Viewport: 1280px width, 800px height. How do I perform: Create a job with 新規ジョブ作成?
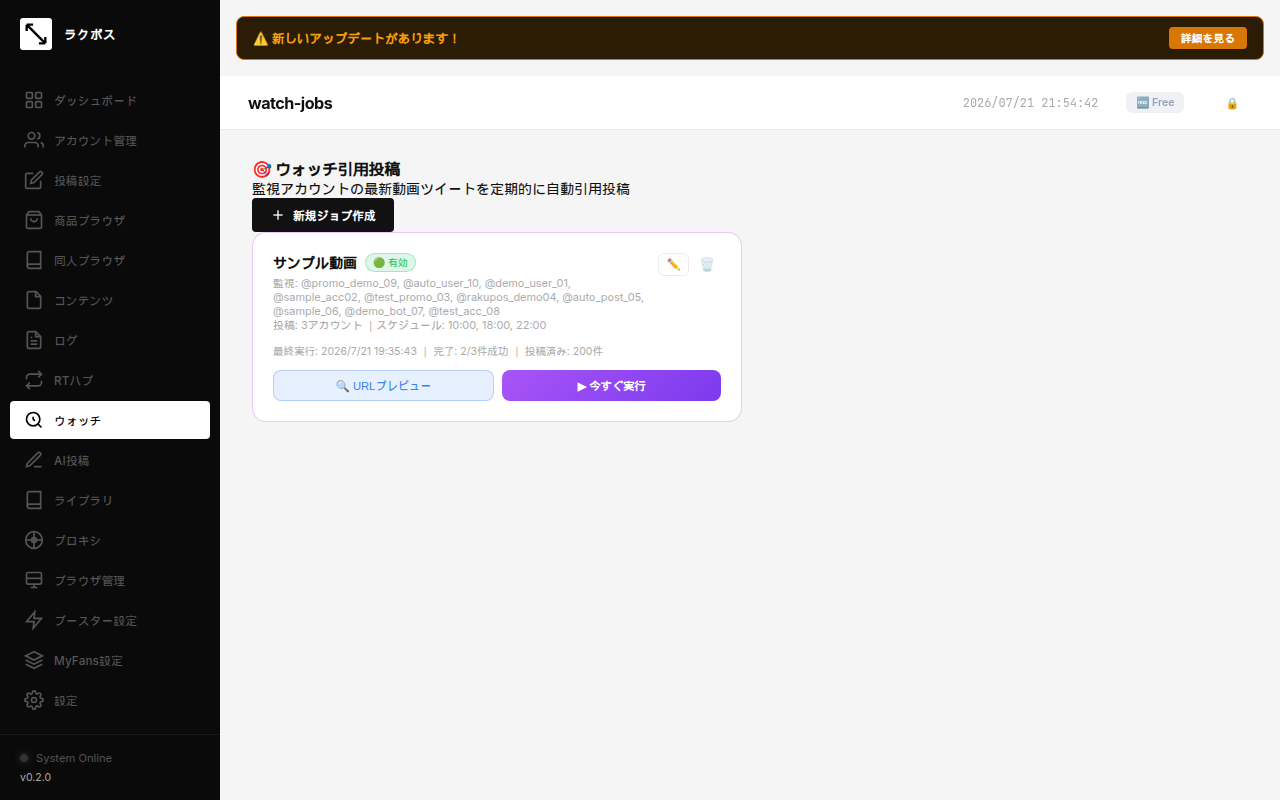[323, 215]
